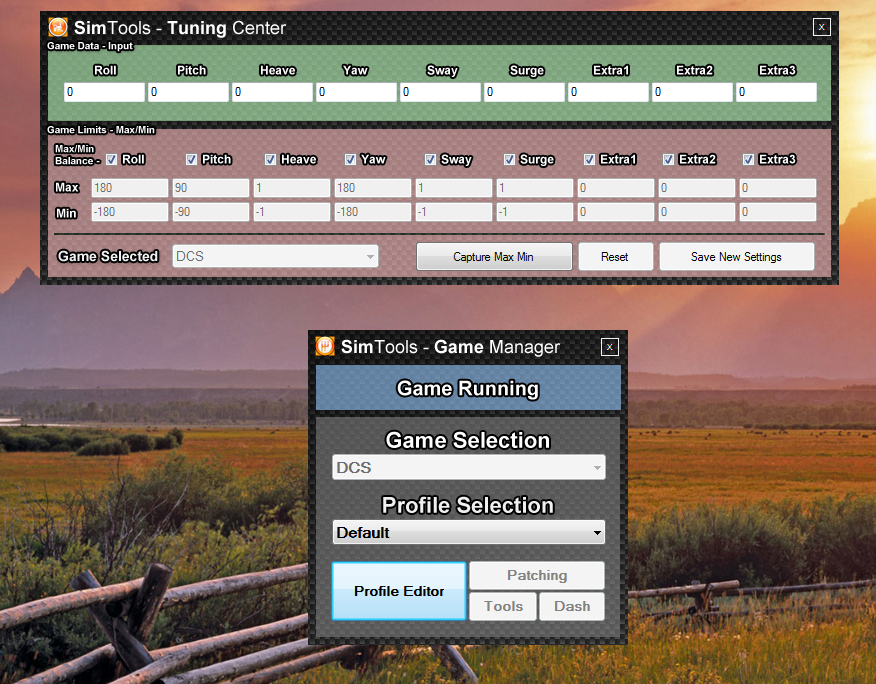Toggle the Heave Max/Min balance checkbox

(x=270, y=160)
